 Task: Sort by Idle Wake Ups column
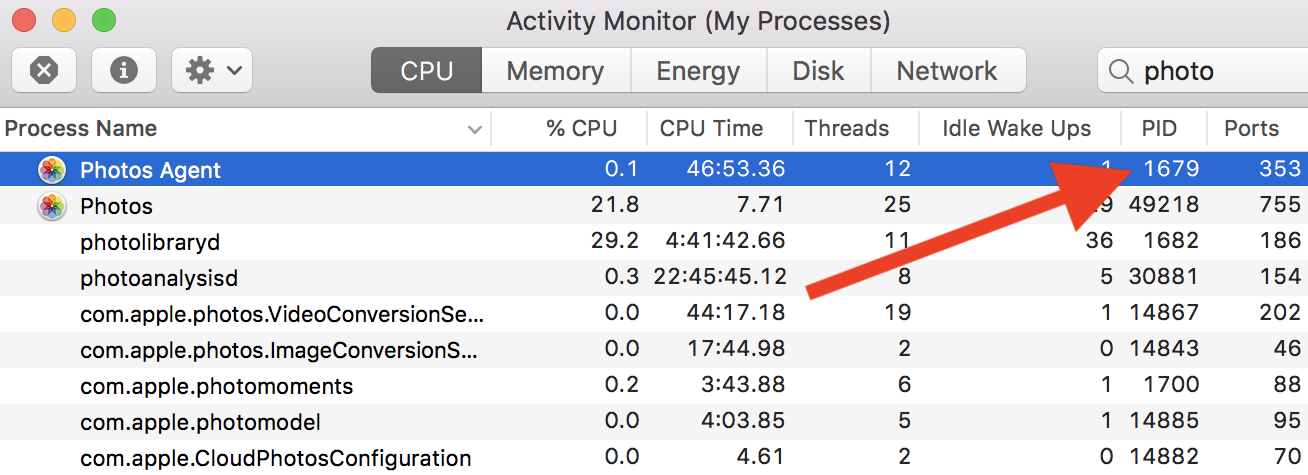coord(1016,129)
